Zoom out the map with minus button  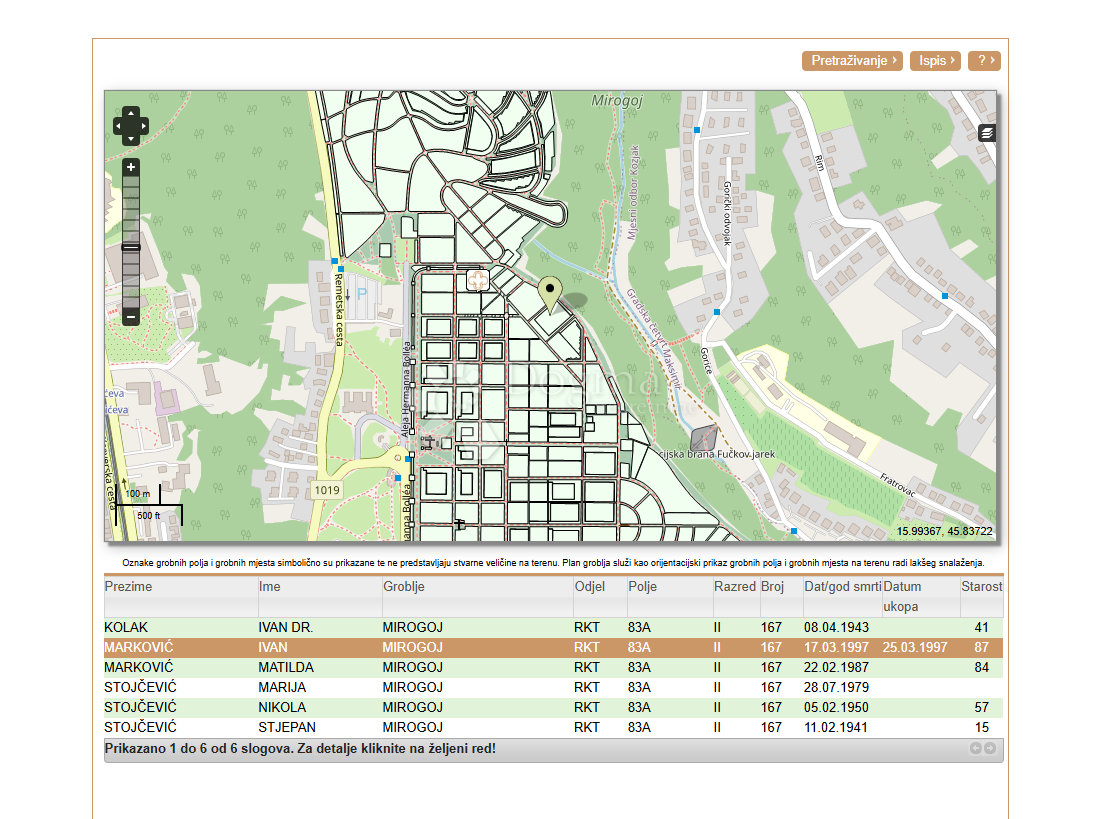coord(131,317)
